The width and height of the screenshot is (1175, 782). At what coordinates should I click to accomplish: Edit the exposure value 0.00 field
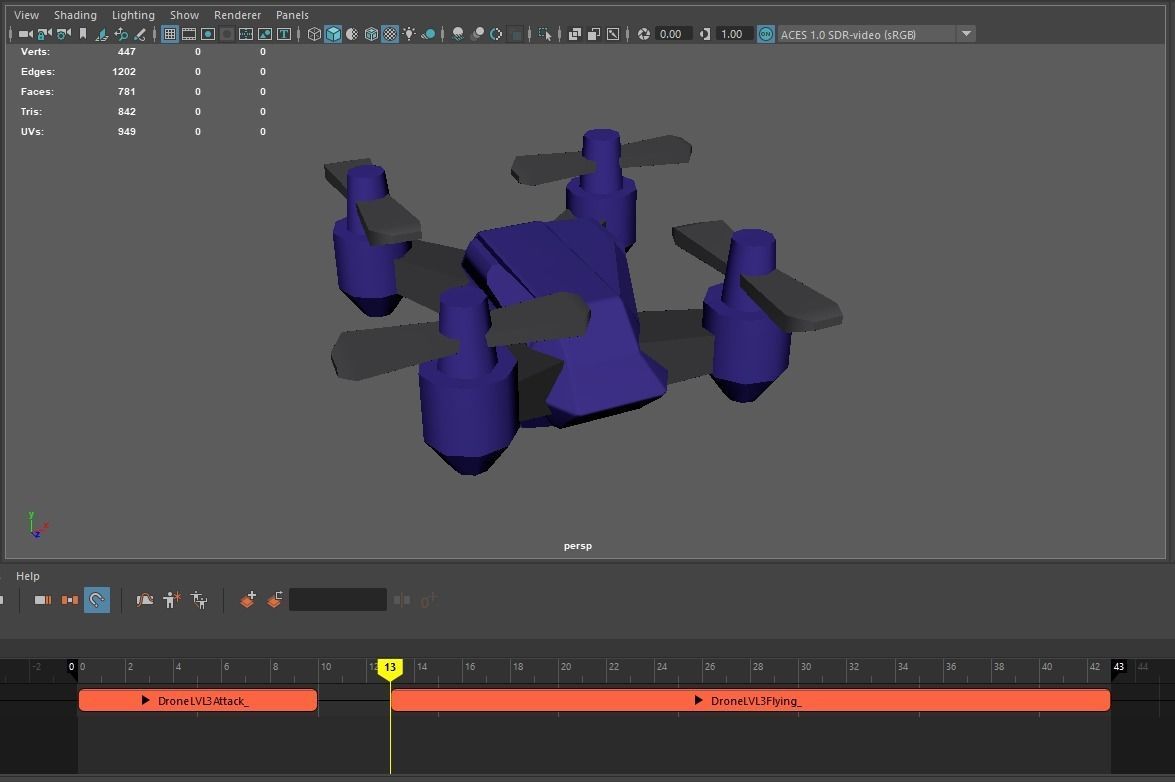672,34
